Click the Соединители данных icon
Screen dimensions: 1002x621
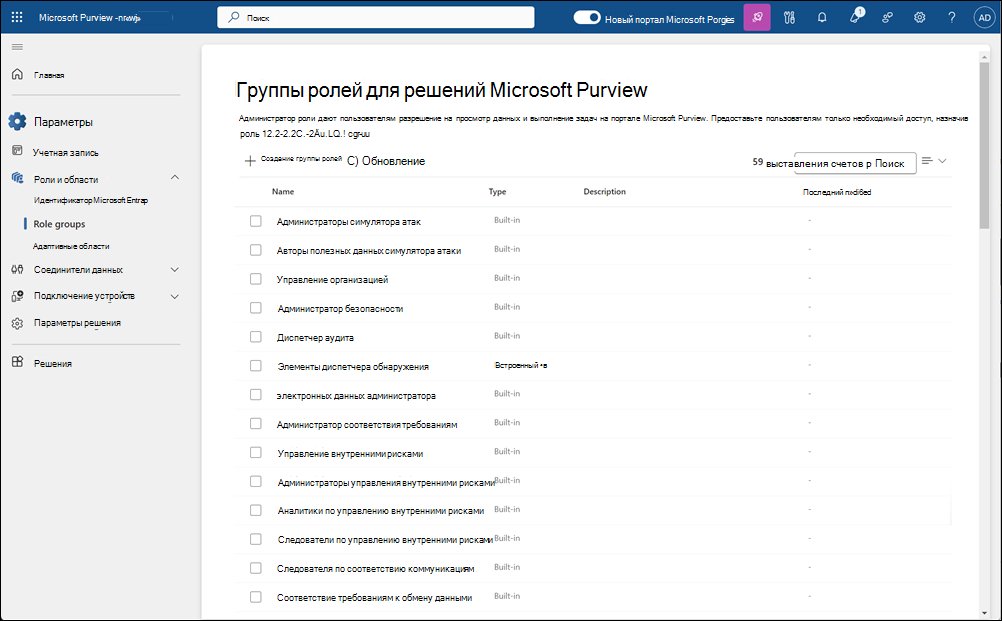(17, 269)
